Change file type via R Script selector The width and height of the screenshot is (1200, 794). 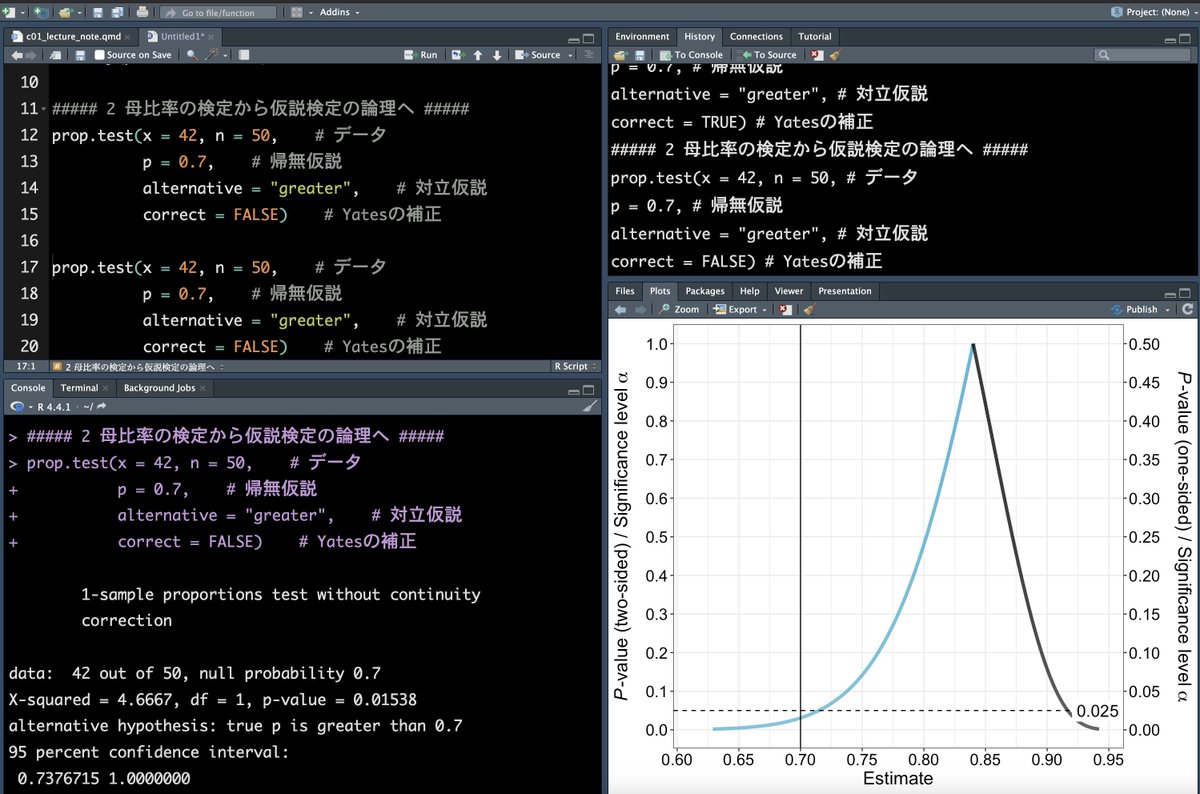click(x=574, y=367)
